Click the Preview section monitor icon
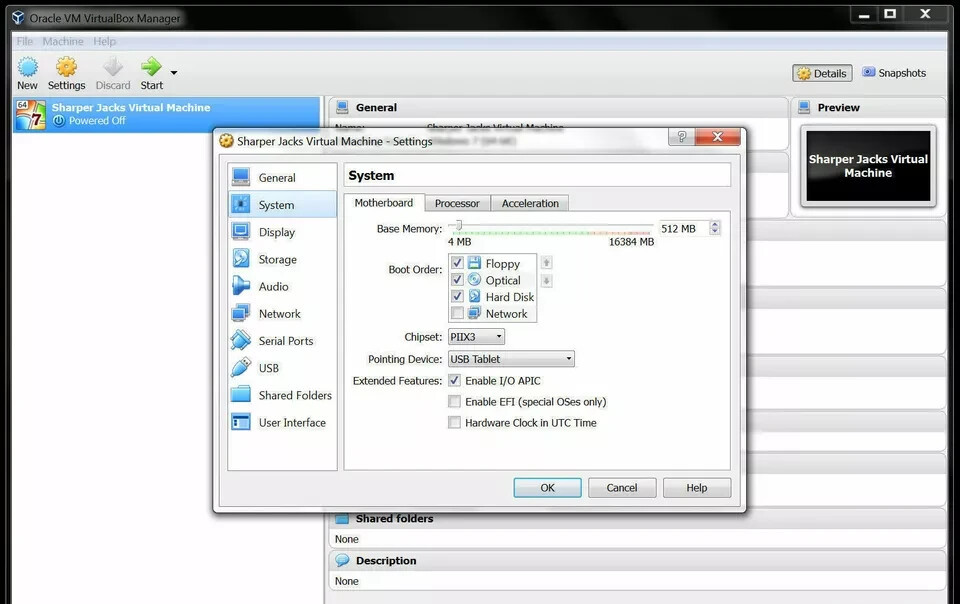This screenshot has height=604, width=960. coord(804,107)
